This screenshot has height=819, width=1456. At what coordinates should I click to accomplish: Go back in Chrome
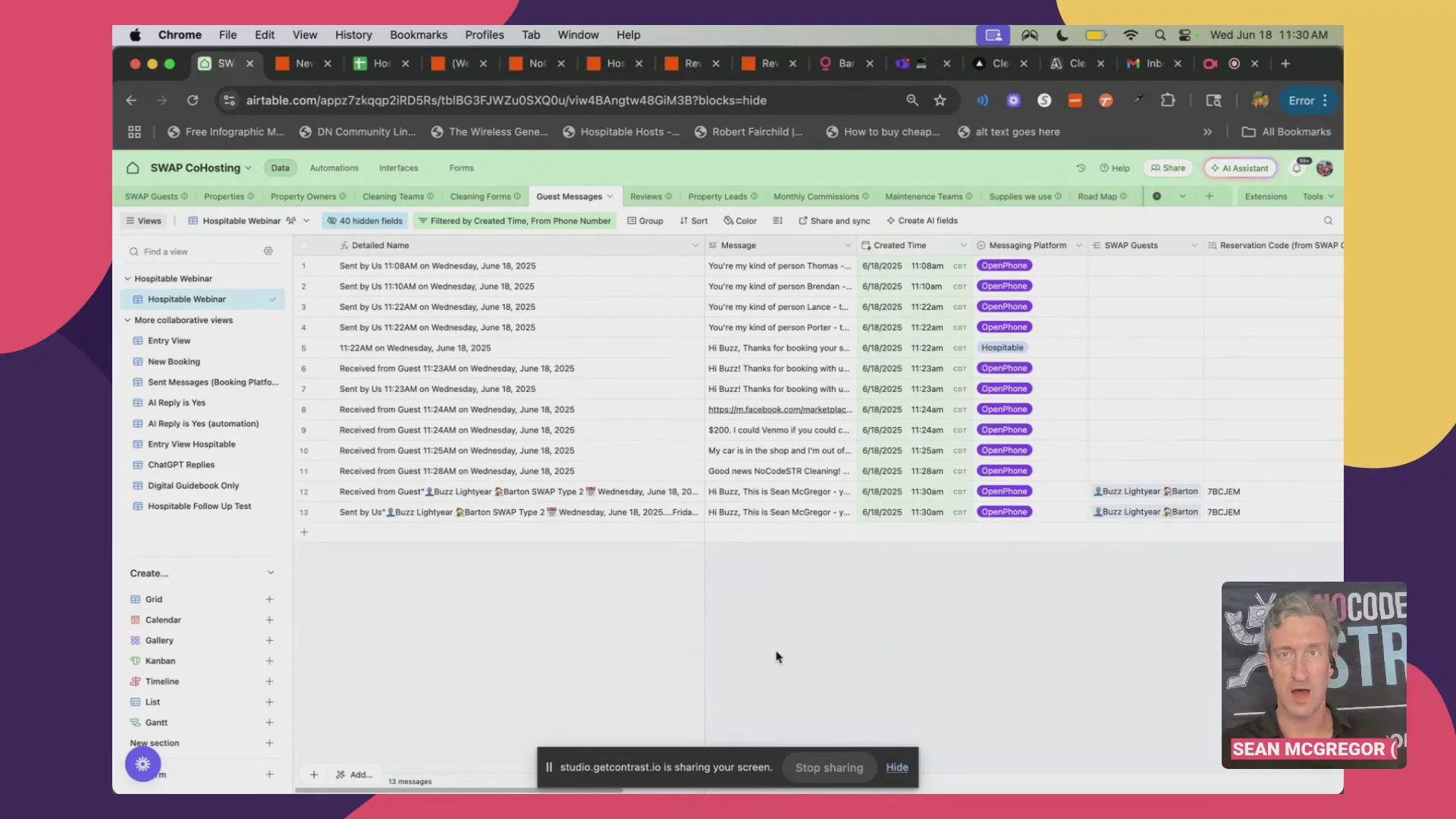(x=131, y=100)
